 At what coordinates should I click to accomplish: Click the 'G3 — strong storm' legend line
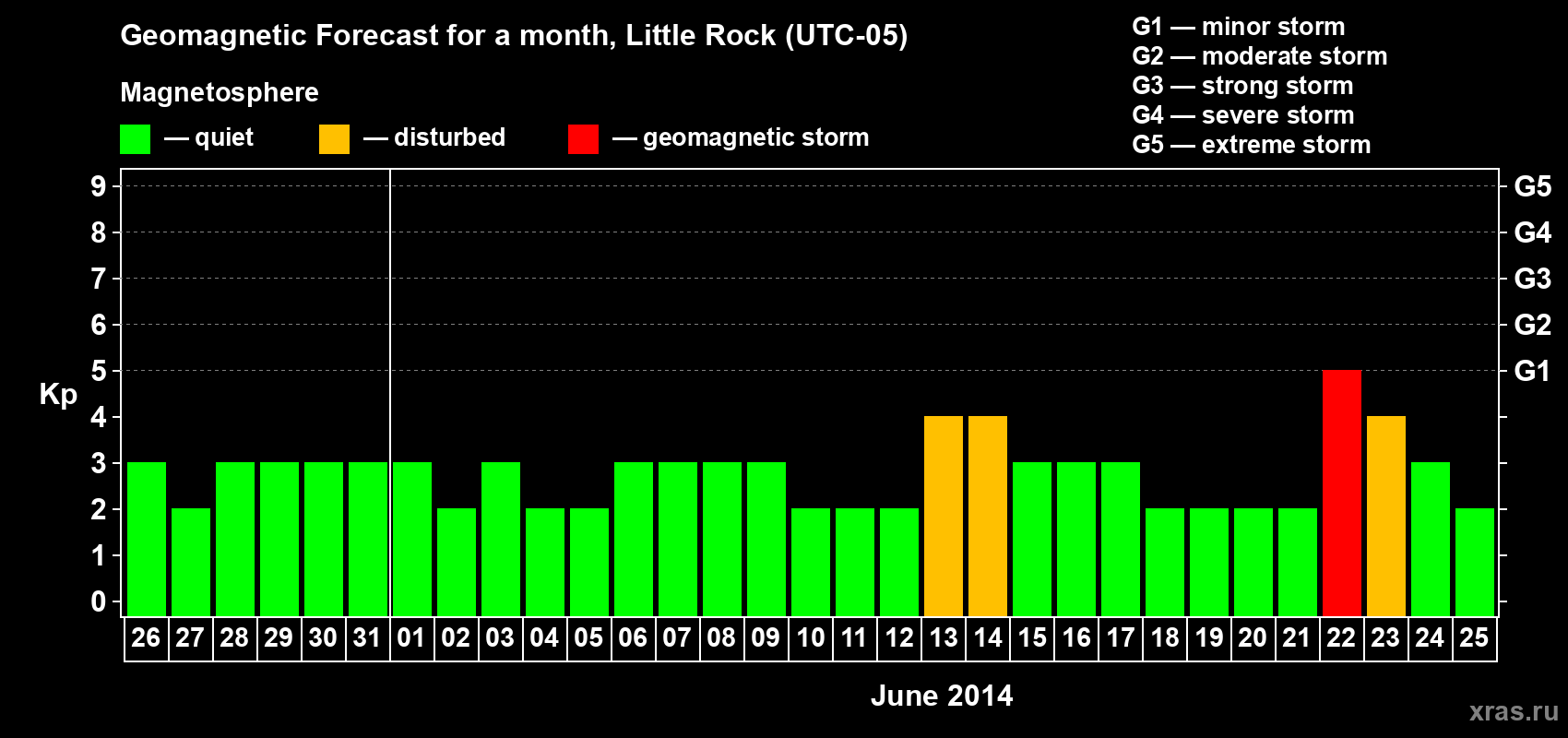coord(1242,86)
